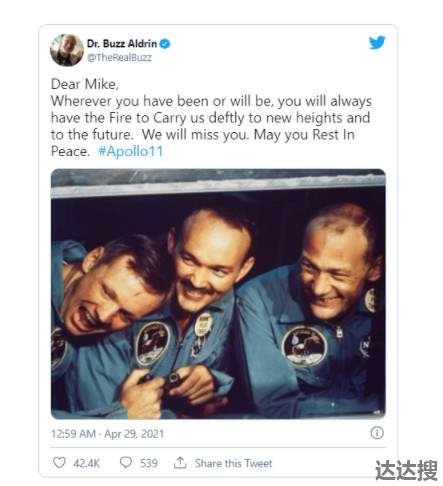
Task: Click the 42.4K likes count
Action: [87, 463]
